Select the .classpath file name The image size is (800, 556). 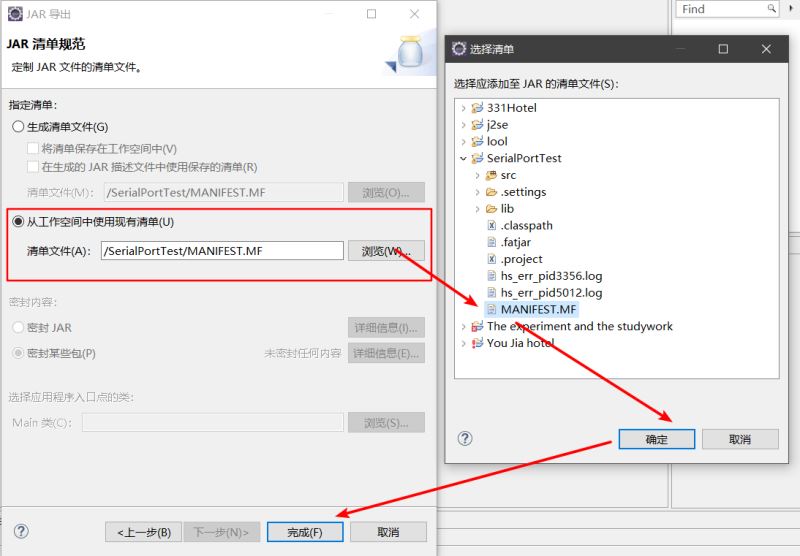[527, 225]
